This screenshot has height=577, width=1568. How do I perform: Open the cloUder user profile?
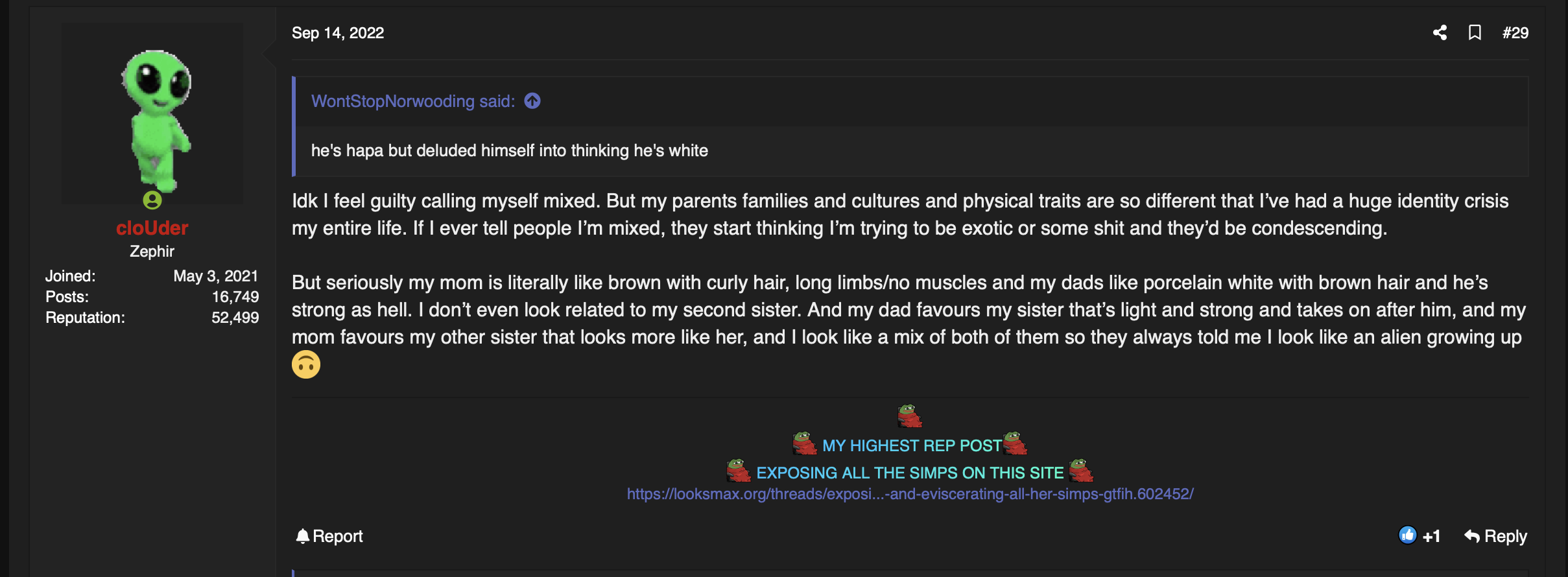152,228
